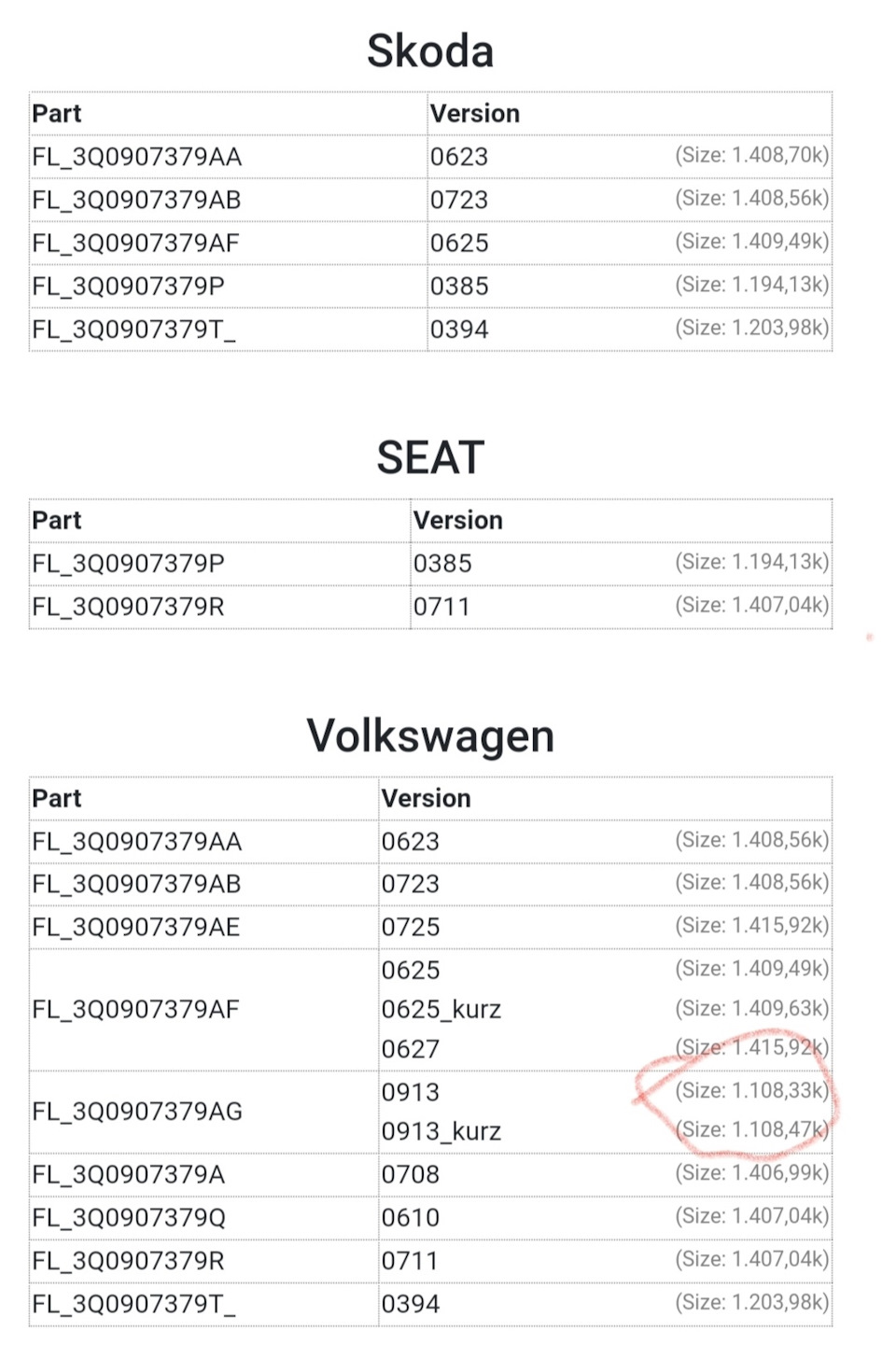Click Skoda part FL_3Q0907379T_
The image size is (896, 1358).
tap(134, 329)
